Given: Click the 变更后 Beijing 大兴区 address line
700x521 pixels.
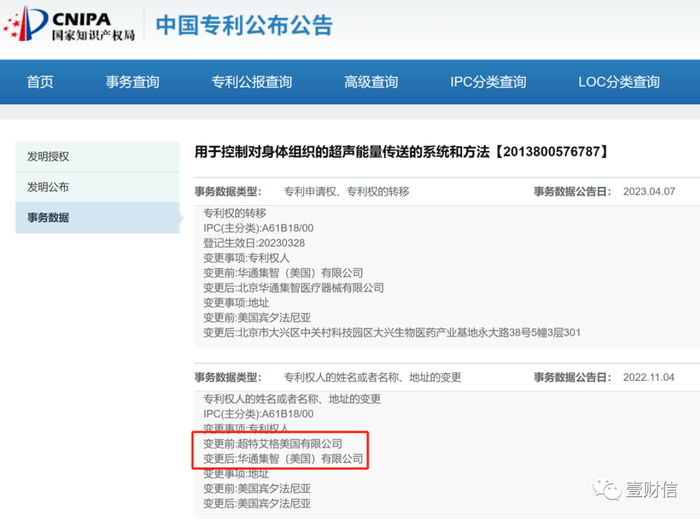Looking at the screenshot, I should point(392,333).
